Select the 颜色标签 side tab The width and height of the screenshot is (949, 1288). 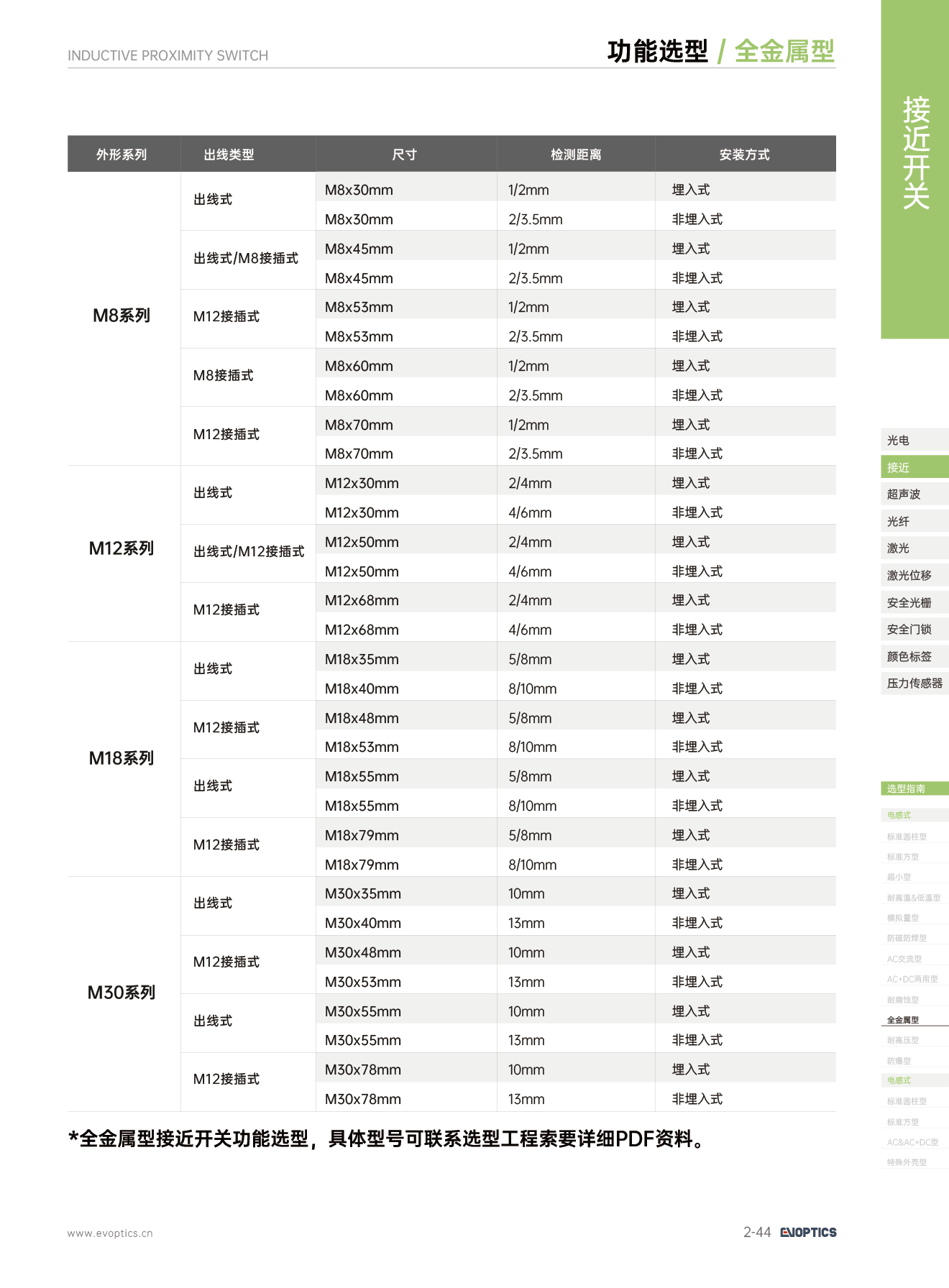coord(914,656)
